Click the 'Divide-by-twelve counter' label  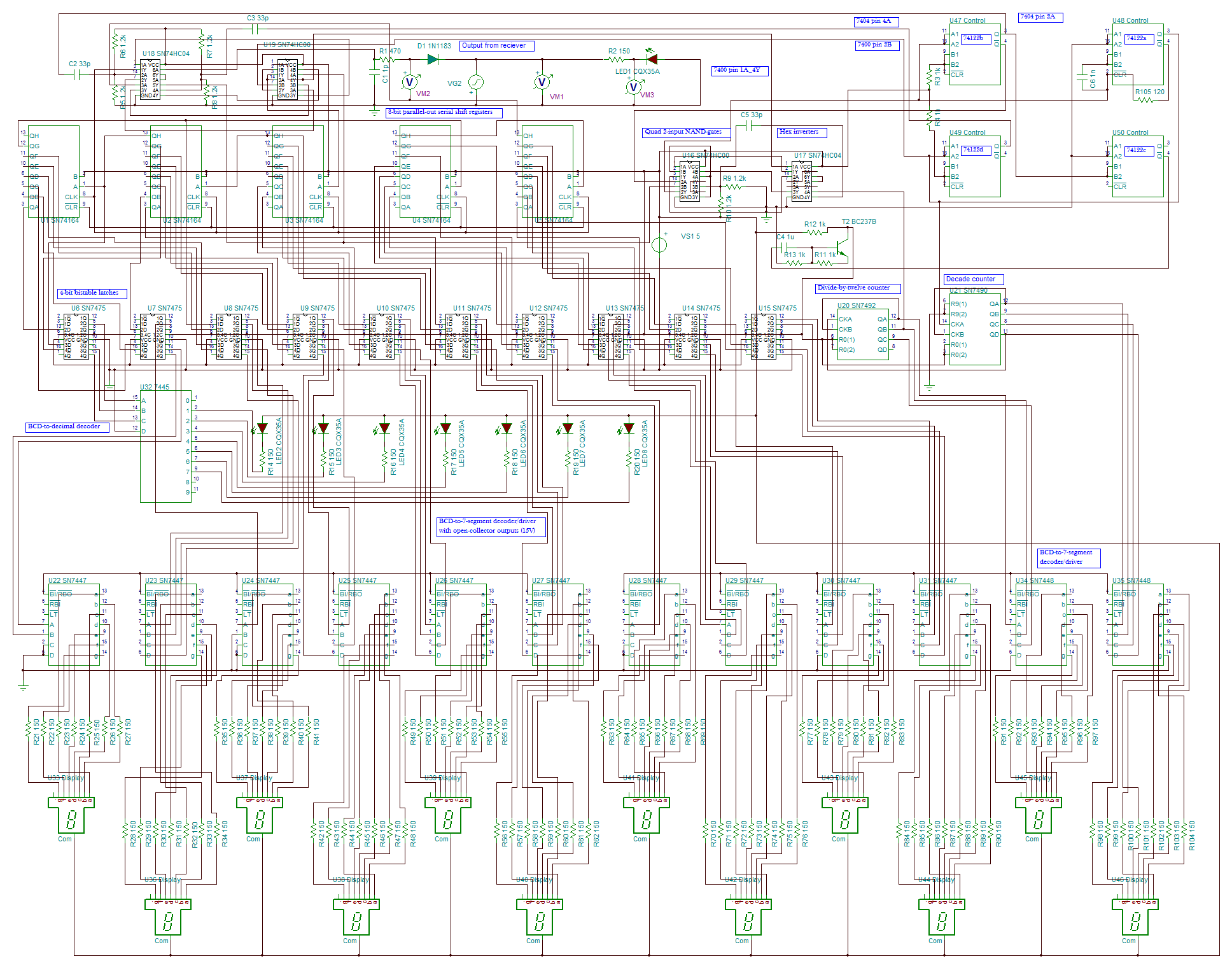[x=857, y=288]
